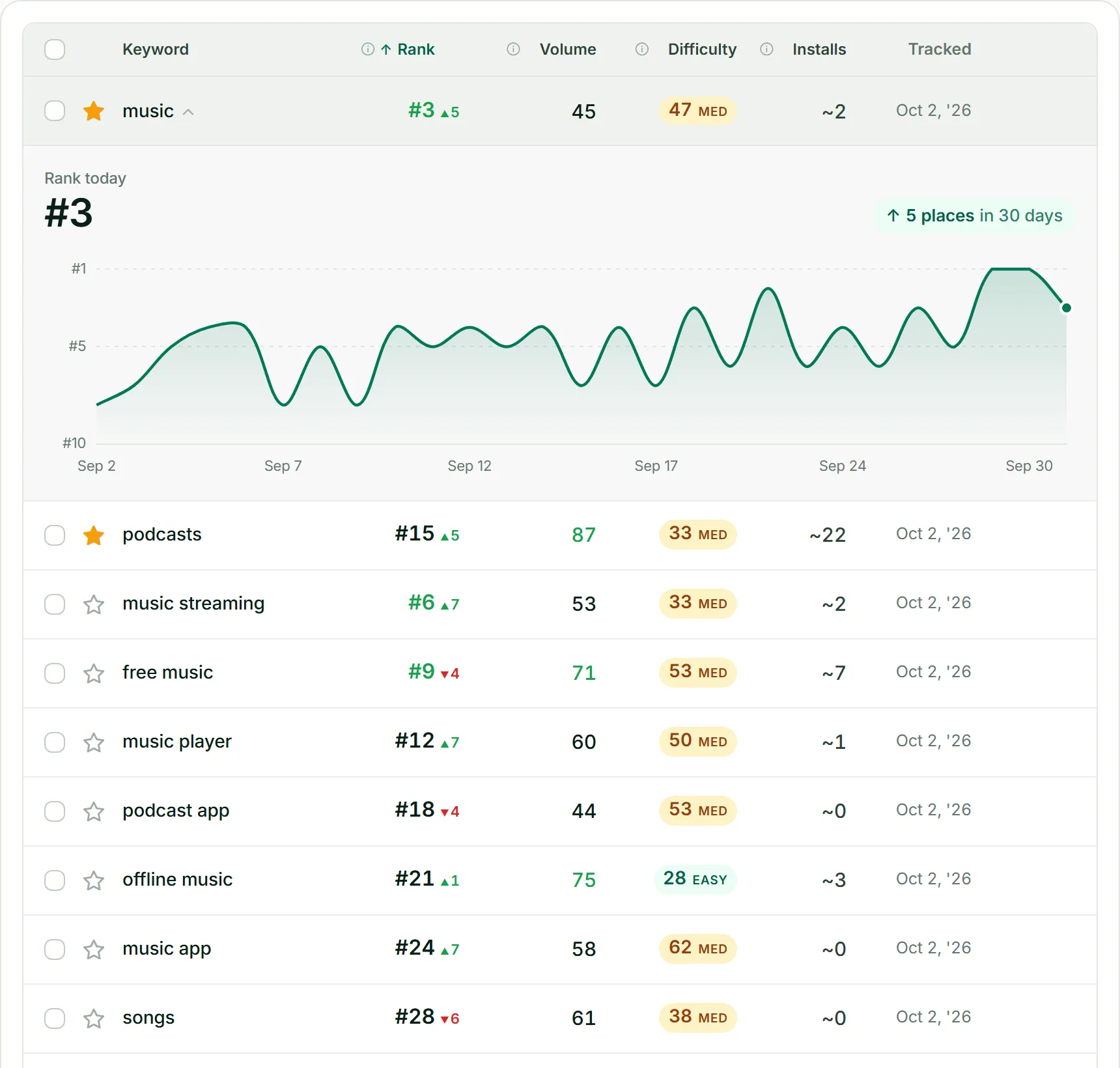This screenshot has height=1068, width=1120.
Task: Click the 5 places in 30 days badge
Action: pyautogui.click(x=974, y=216)
